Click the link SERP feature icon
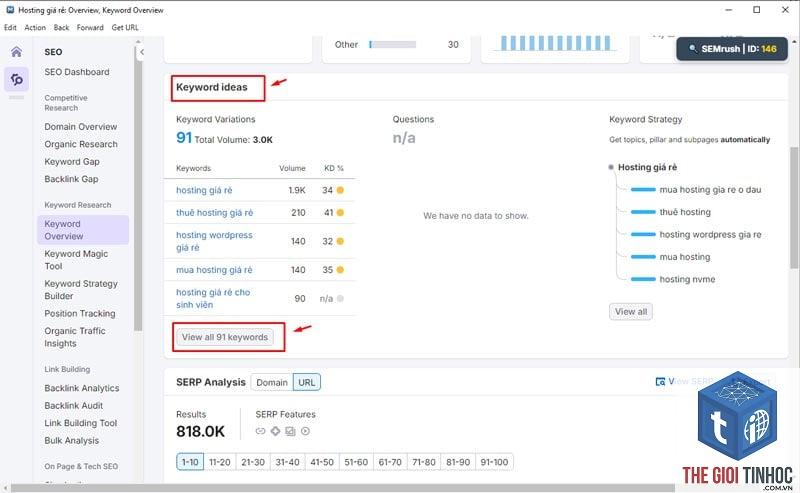Screen dimensions: 800x493 point(260,431)
